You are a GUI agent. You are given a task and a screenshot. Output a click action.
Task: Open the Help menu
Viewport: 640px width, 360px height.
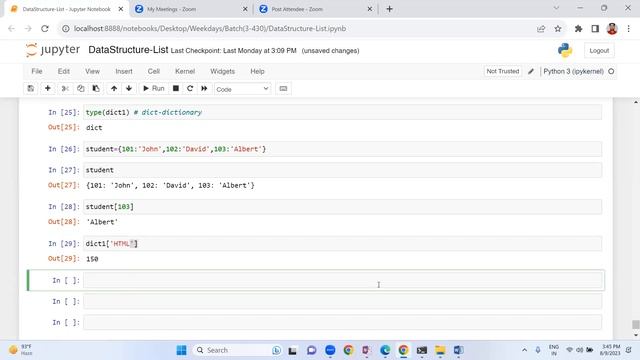[x=257, y=71]
